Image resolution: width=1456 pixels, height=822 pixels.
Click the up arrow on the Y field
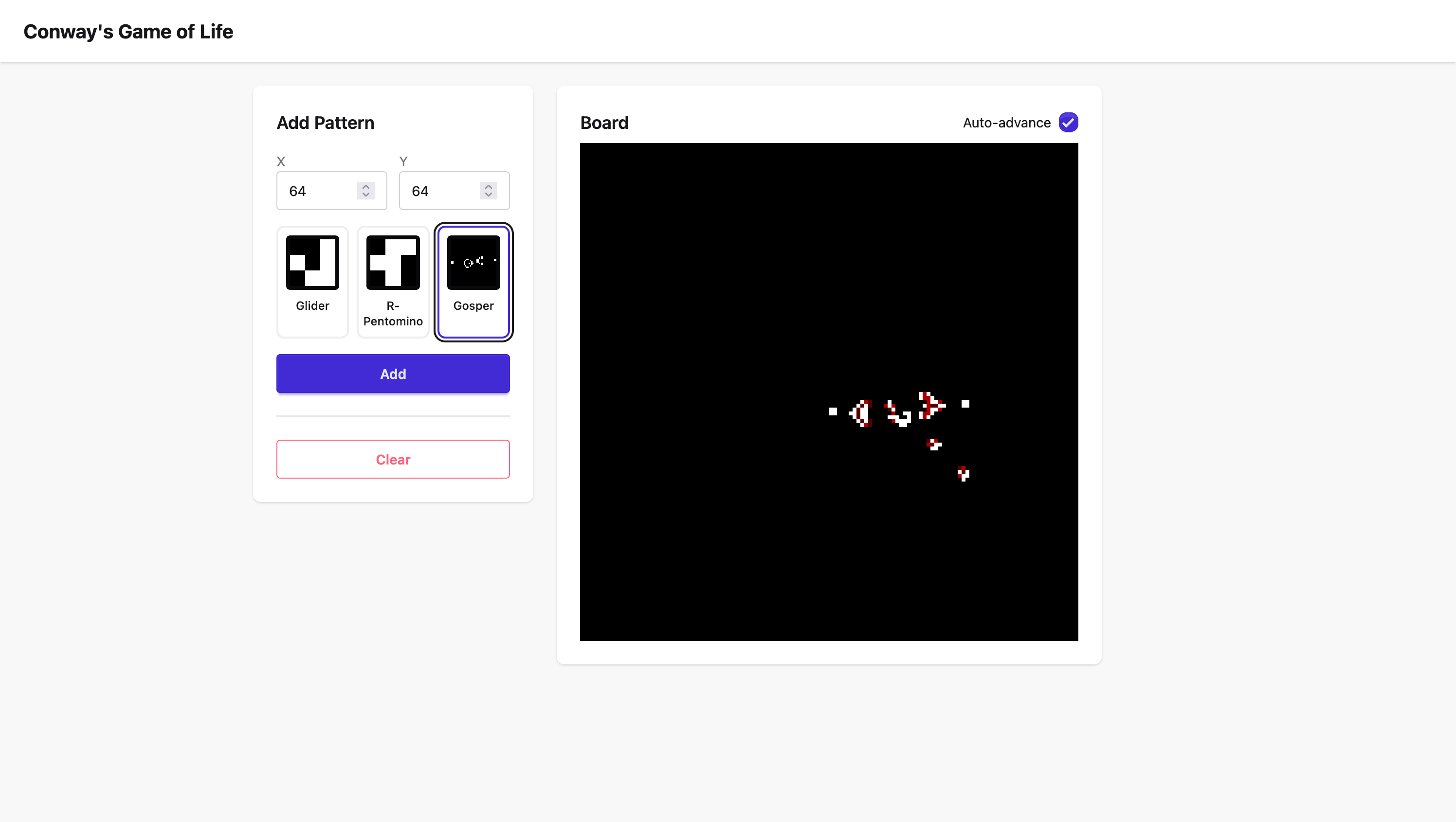[488, 186]
